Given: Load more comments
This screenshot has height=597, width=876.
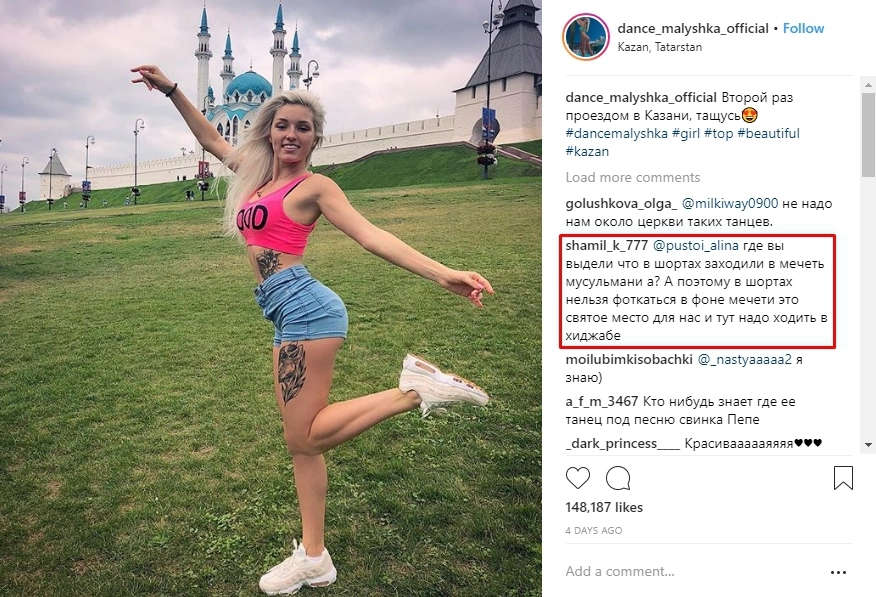Looking at the screenshot, I should coord(632,178).
